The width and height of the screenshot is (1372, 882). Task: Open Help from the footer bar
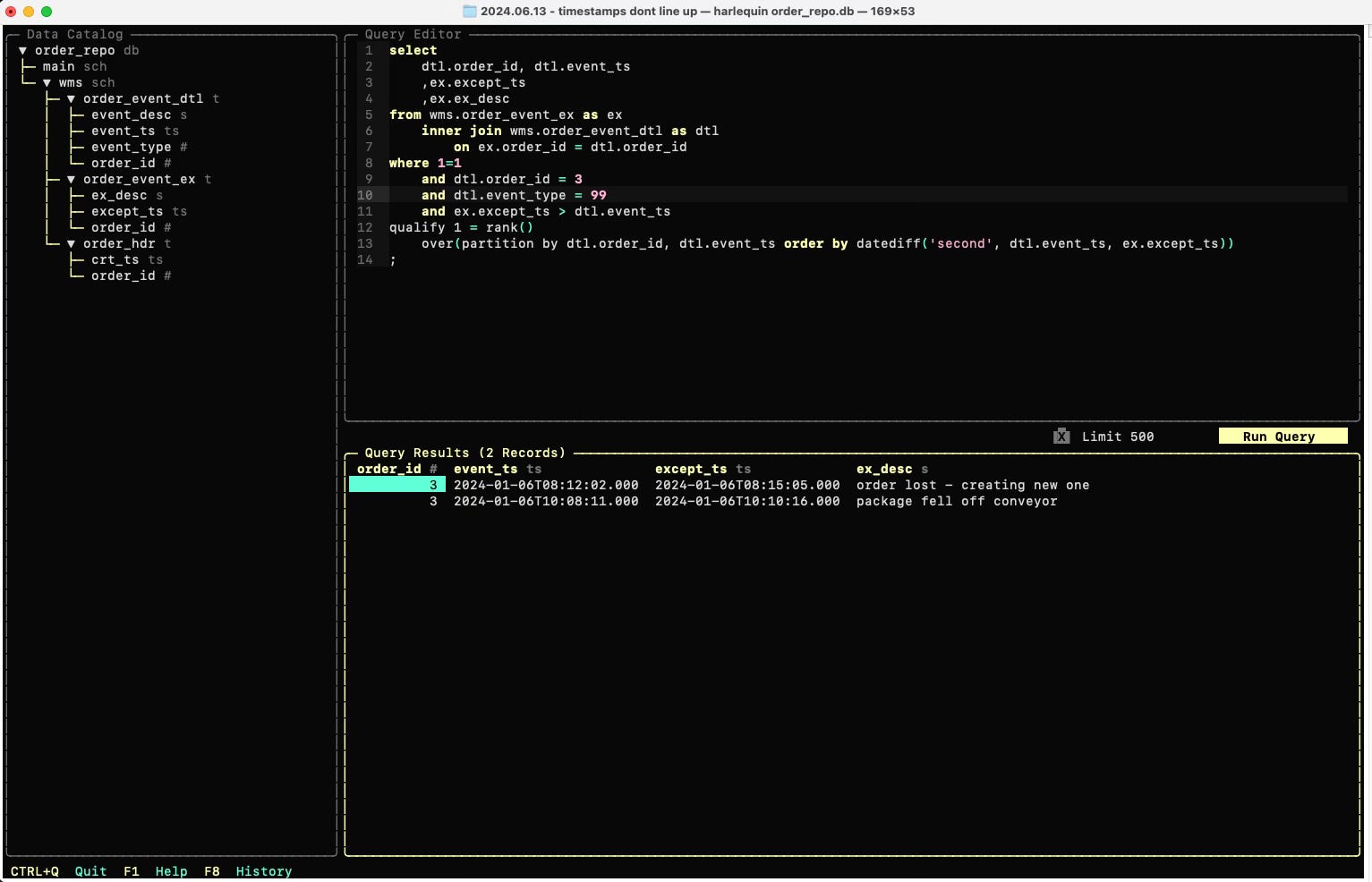tap(171, 872)
